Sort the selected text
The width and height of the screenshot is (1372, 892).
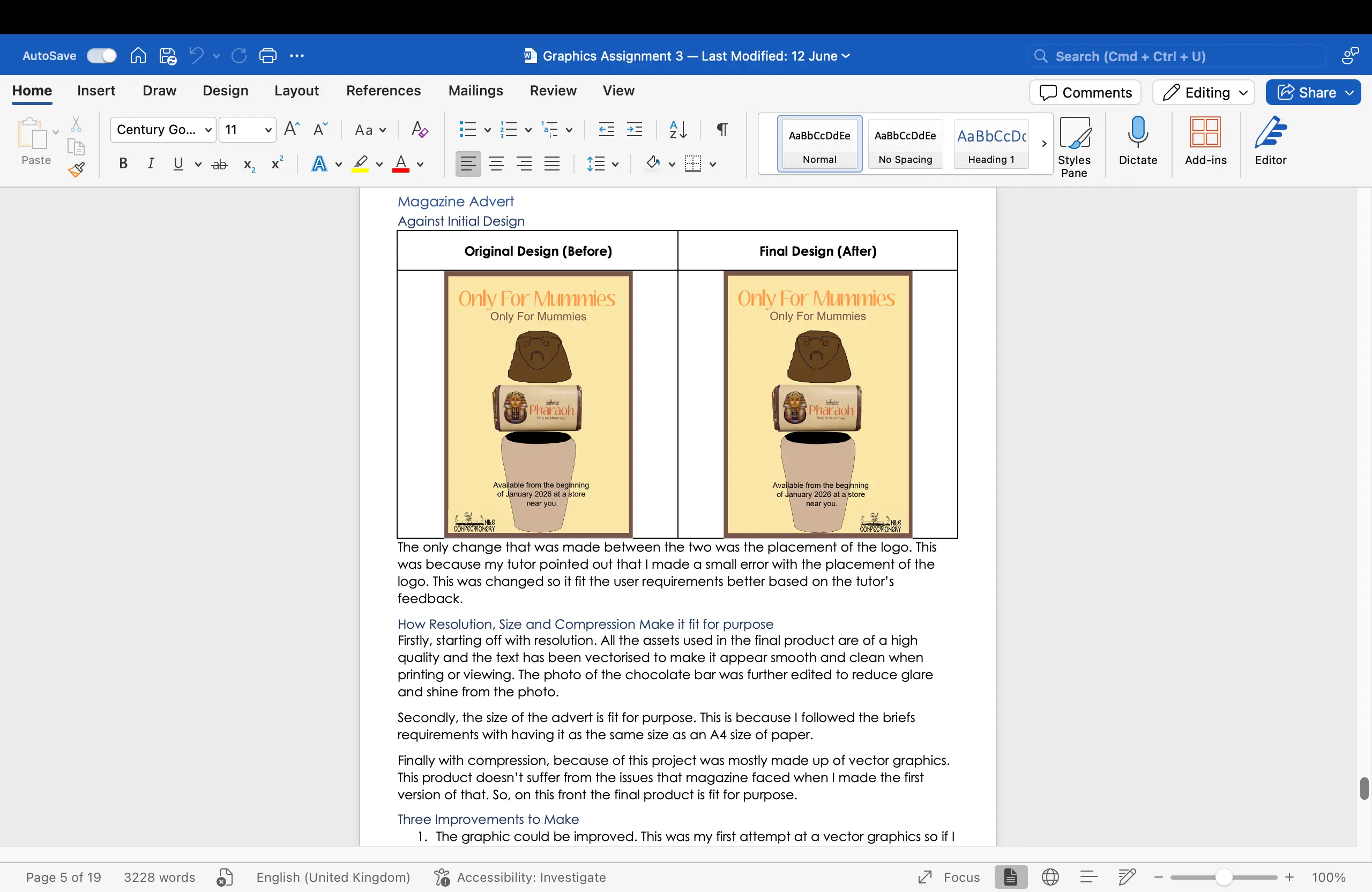tap(677, 130)
